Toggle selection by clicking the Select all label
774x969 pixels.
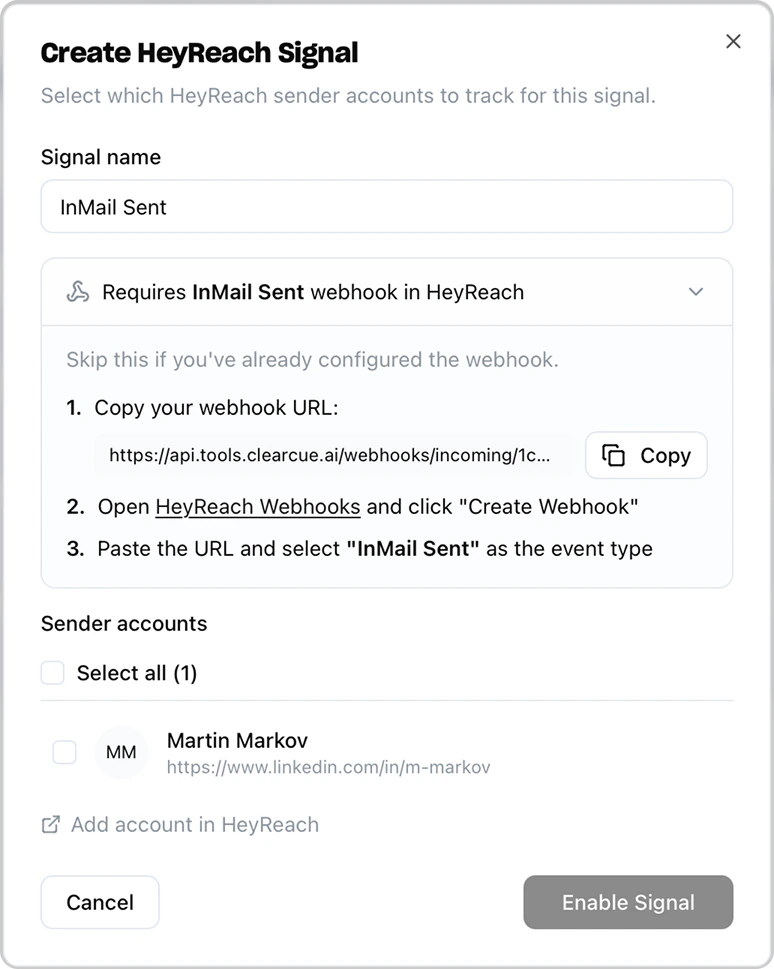pyautogui.click(x=137, y=673)
